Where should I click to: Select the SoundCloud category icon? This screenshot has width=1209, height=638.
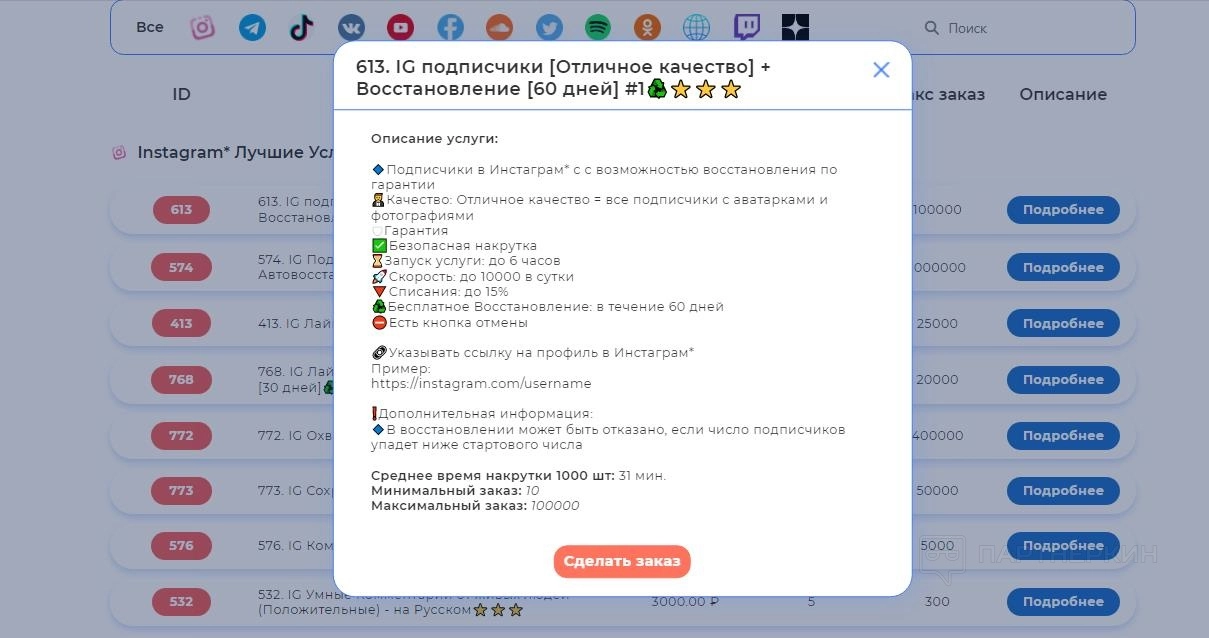[499, 28]
